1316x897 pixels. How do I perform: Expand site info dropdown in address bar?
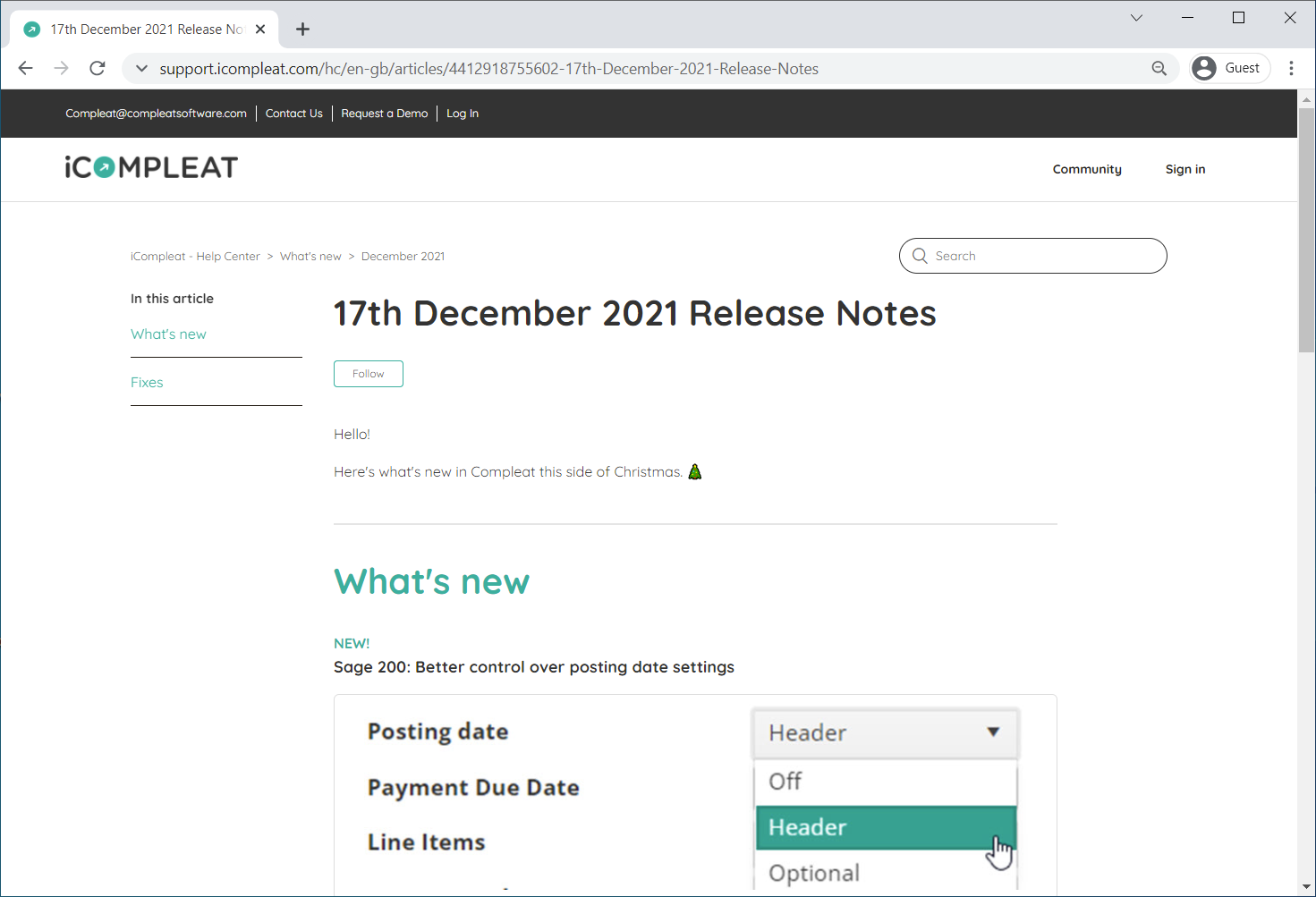pyautogui.click(x=141, y=69)
